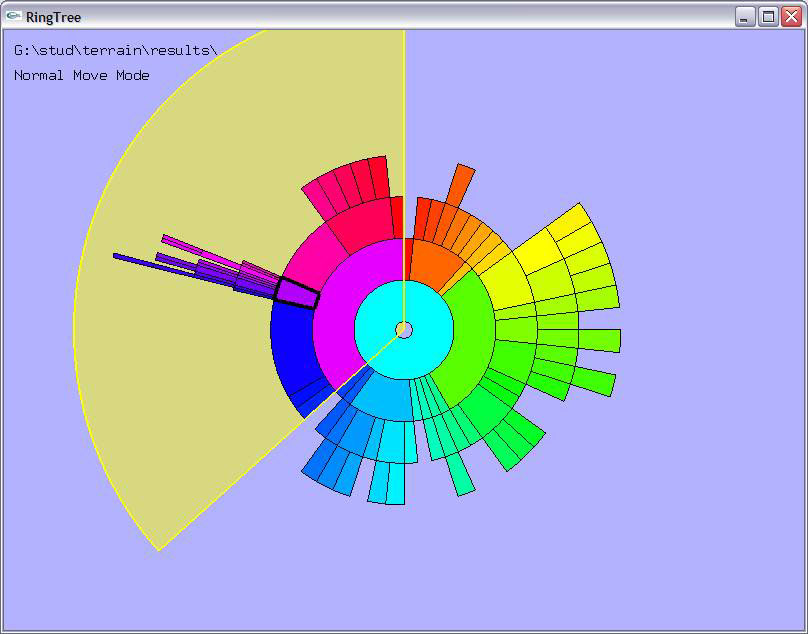Viewport: 808px width, 634px height.
Task: Select the large dark blue third-ring segment
Action: [292, 348]
